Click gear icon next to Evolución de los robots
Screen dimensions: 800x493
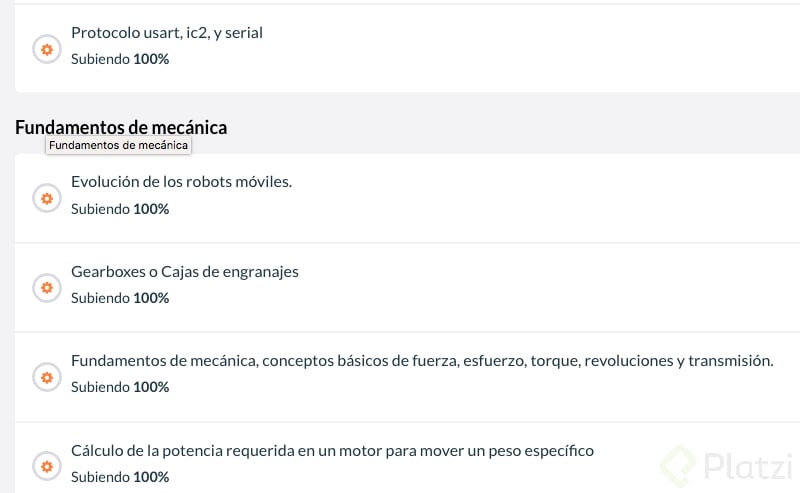point(46,198)
